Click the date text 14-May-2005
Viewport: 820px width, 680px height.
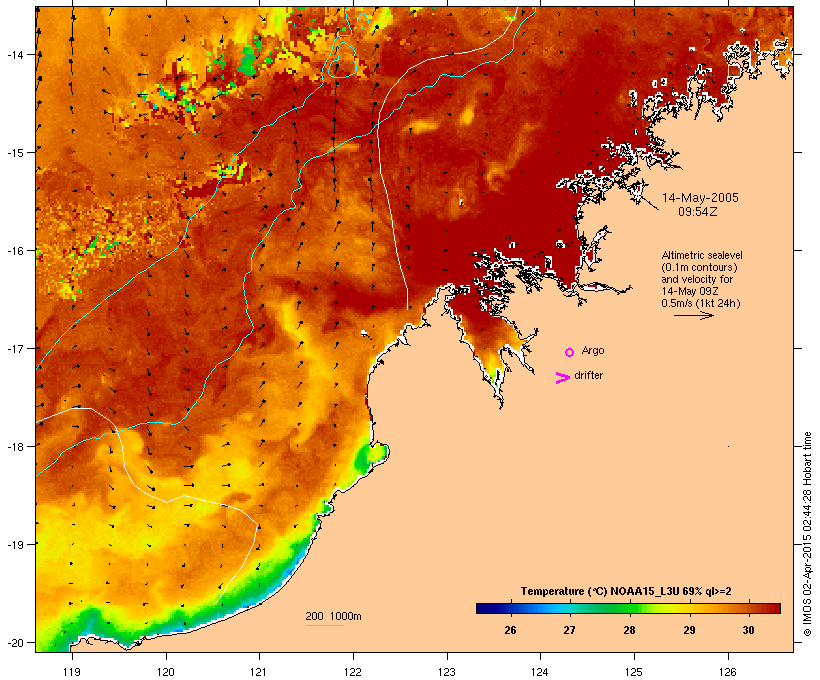(x=700, y=198)
